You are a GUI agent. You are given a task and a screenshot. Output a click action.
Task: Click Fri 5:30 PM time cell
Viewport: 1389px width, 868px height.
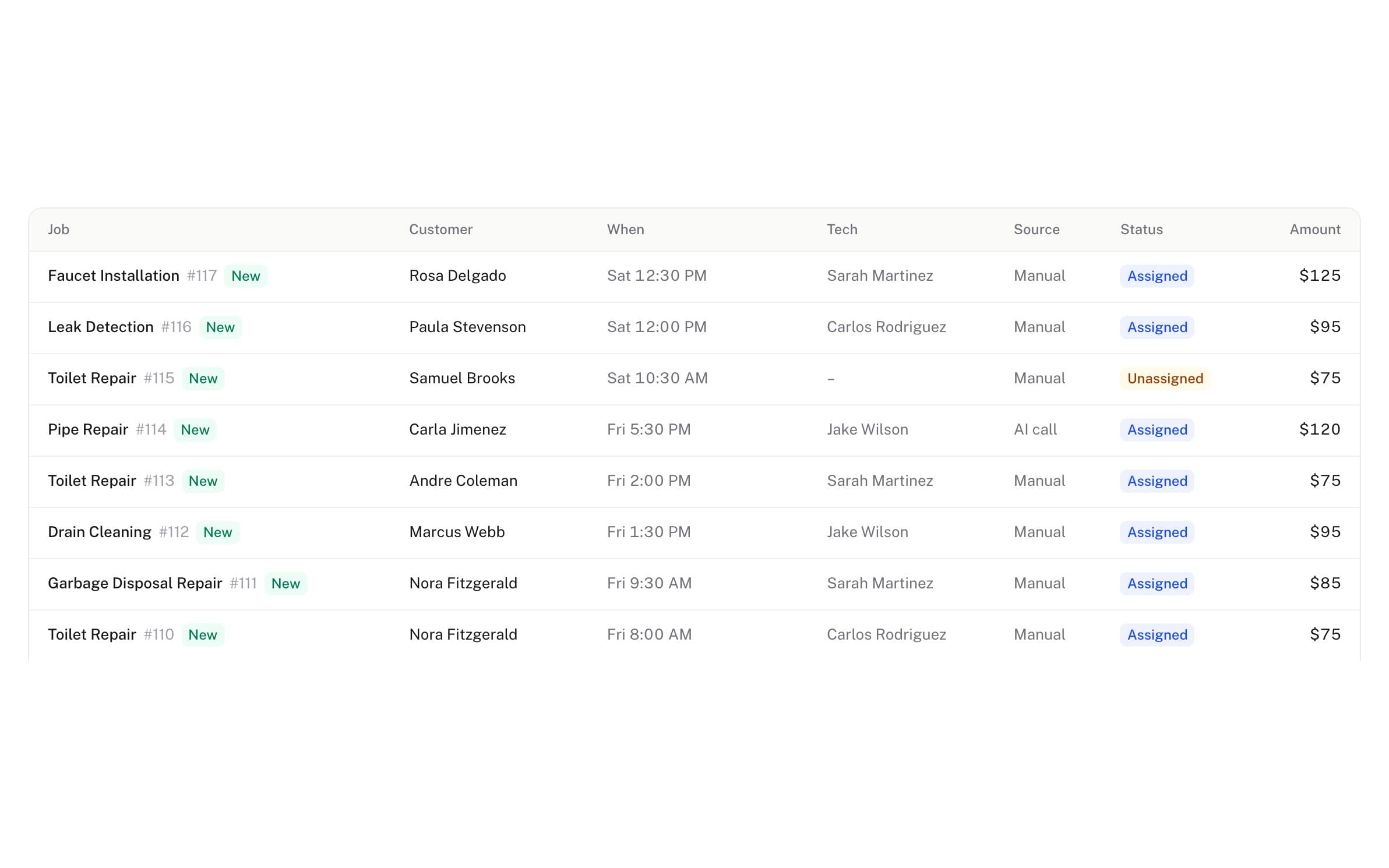[x=648, y=430]
